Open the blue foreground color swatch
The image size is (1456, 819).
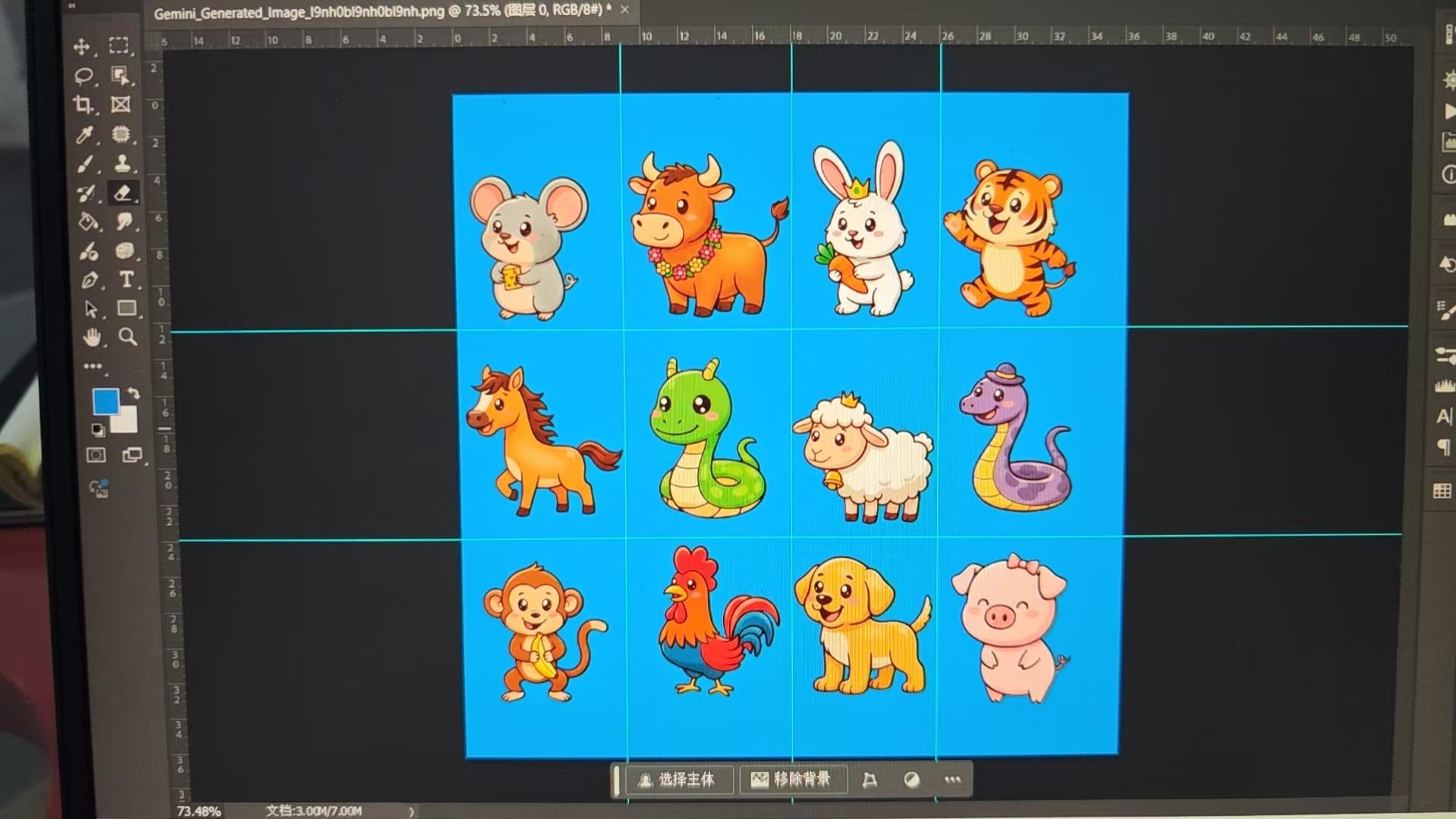[105, 401]
